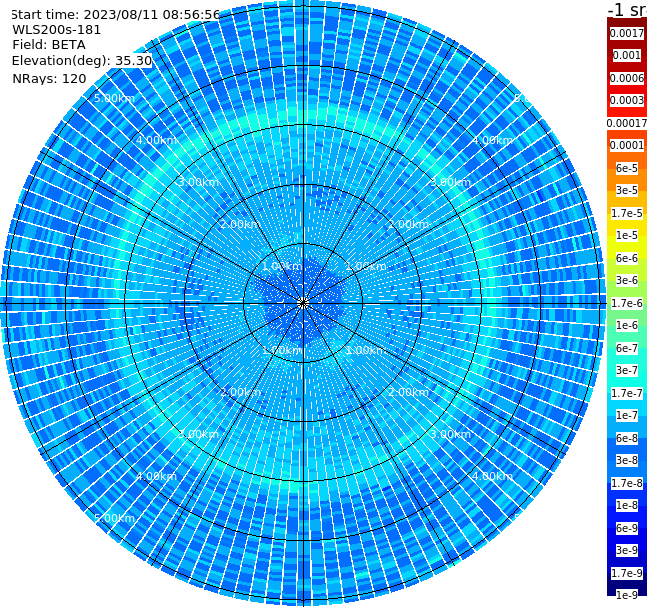Screen dimensions: 647x607
Task: Select the 0.0001 color bar label
Action: click(x=627, y=145)
